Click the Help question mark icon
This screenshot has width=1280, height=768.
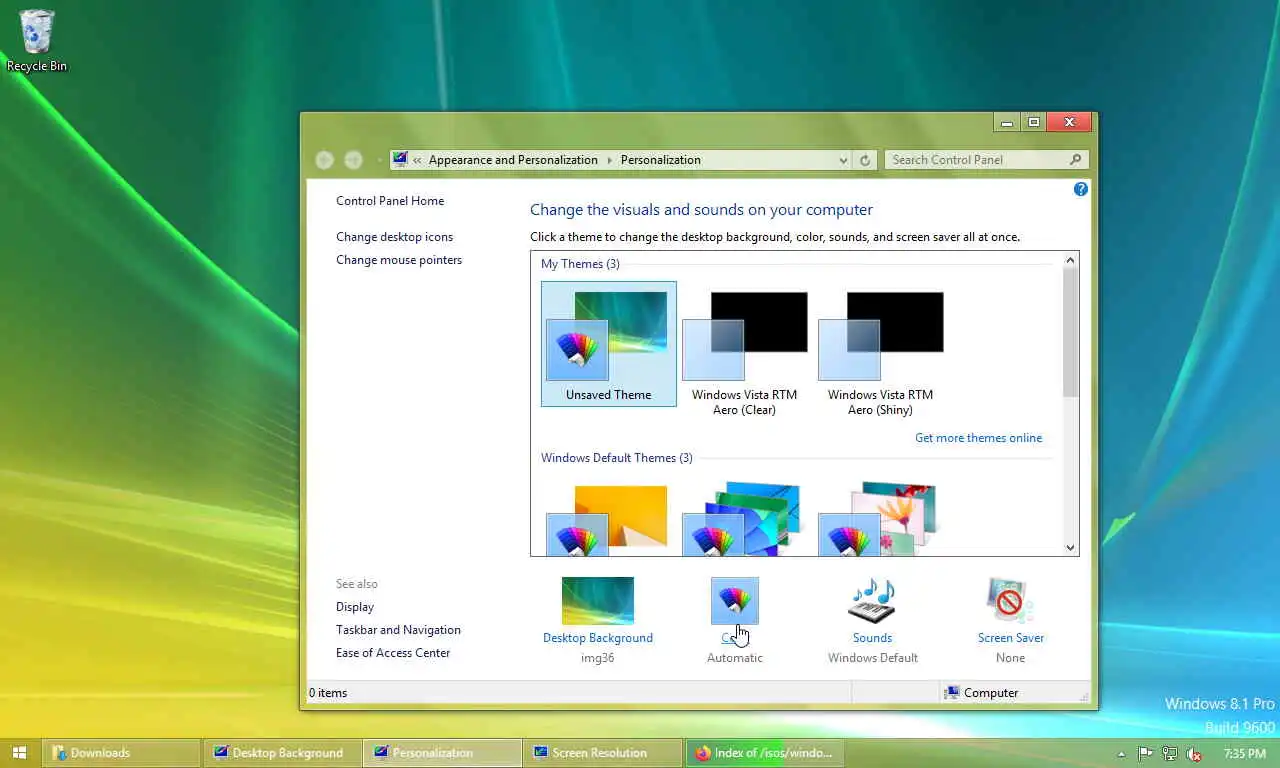click(1080, 189)
